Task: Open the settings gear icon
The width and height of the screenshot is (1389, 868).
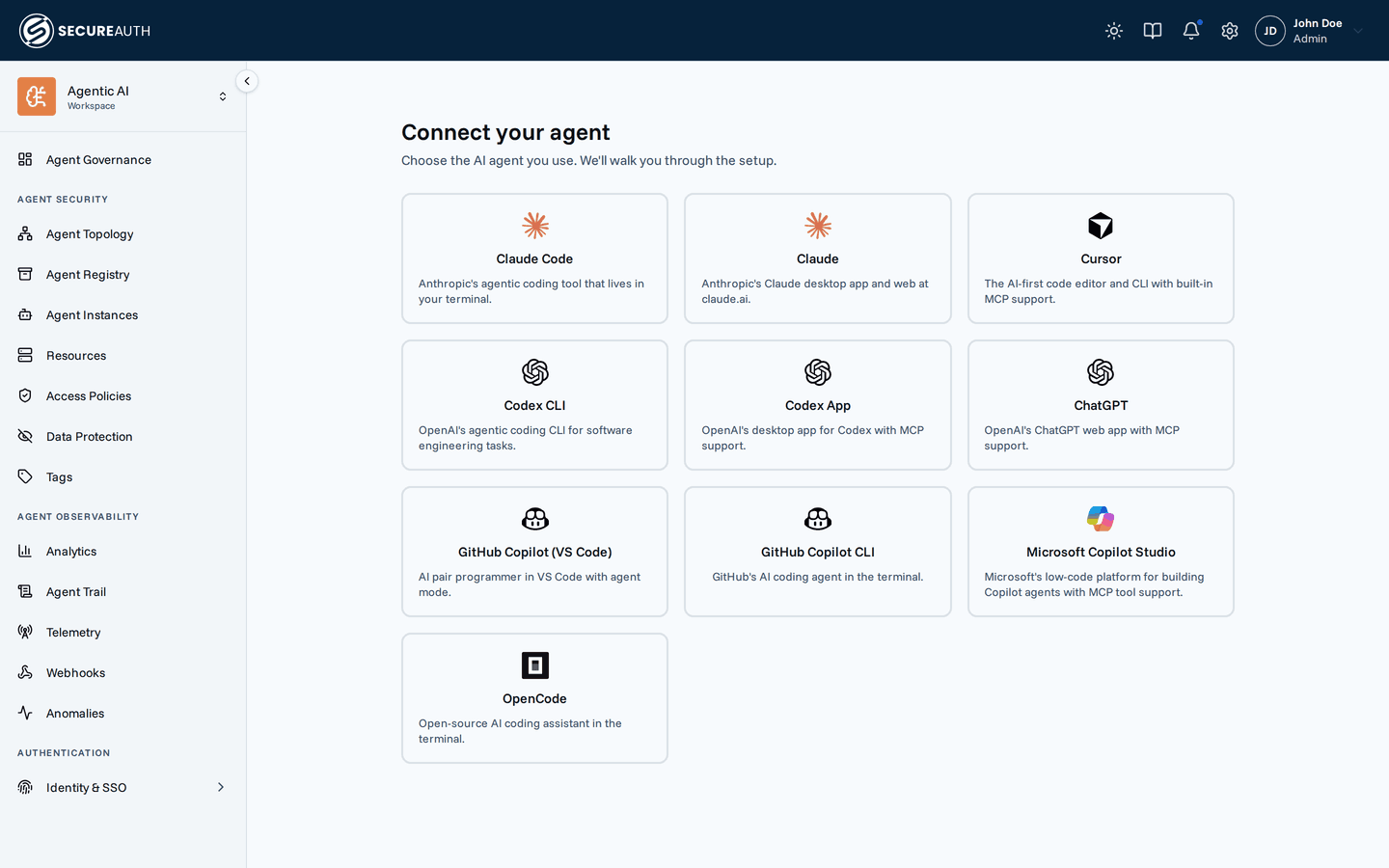Action: point(1230,31)
